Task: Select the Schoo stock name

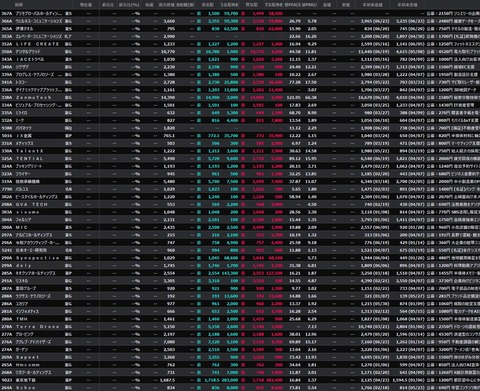Action: click(26, 388)
